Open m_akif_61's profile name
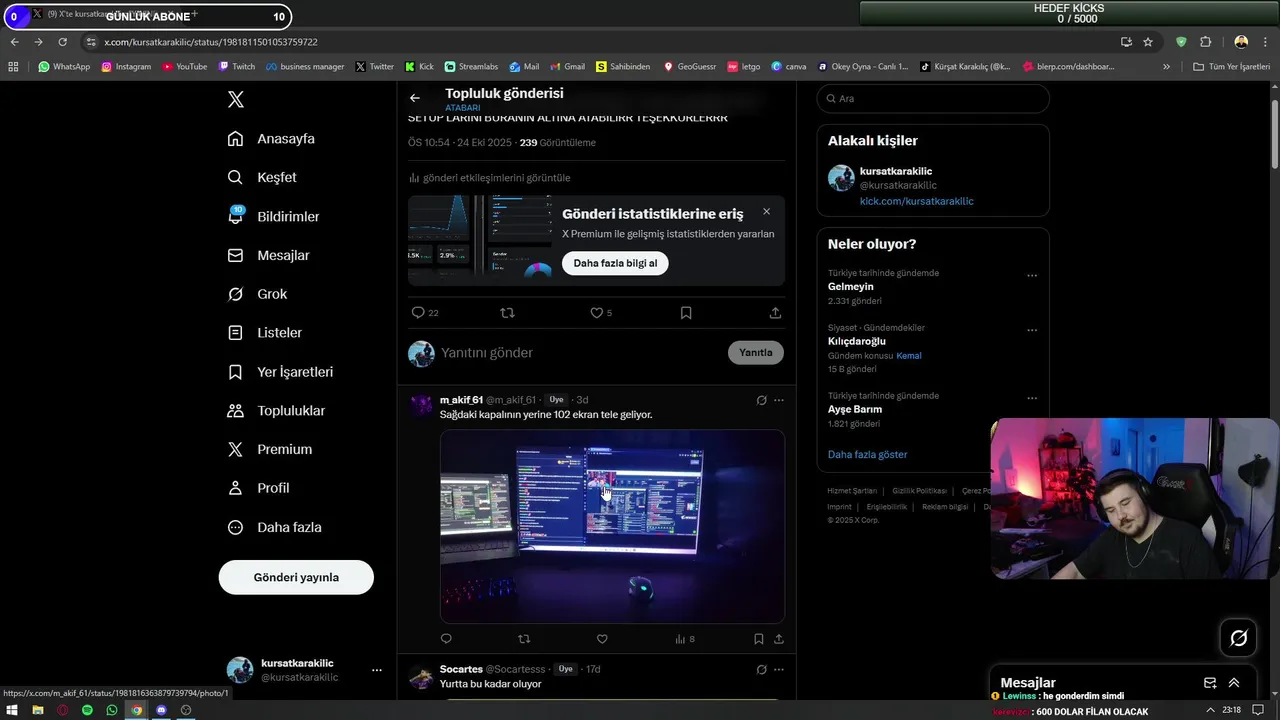Viewport: 1280px width, 720px height. pyautogui.click(x=461, y=400)
